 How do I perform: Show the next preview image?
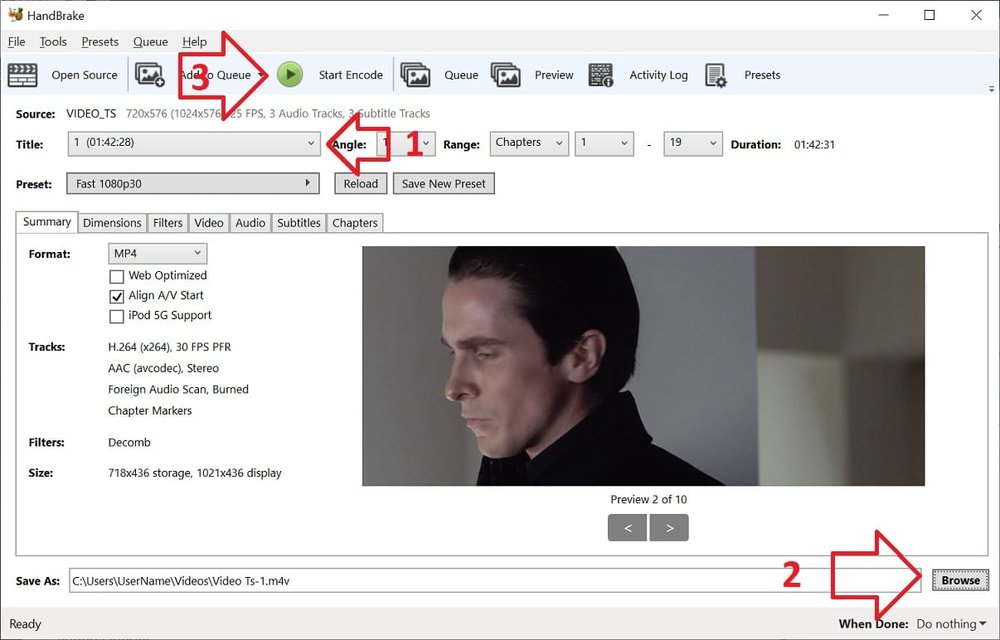click(668, 527)
